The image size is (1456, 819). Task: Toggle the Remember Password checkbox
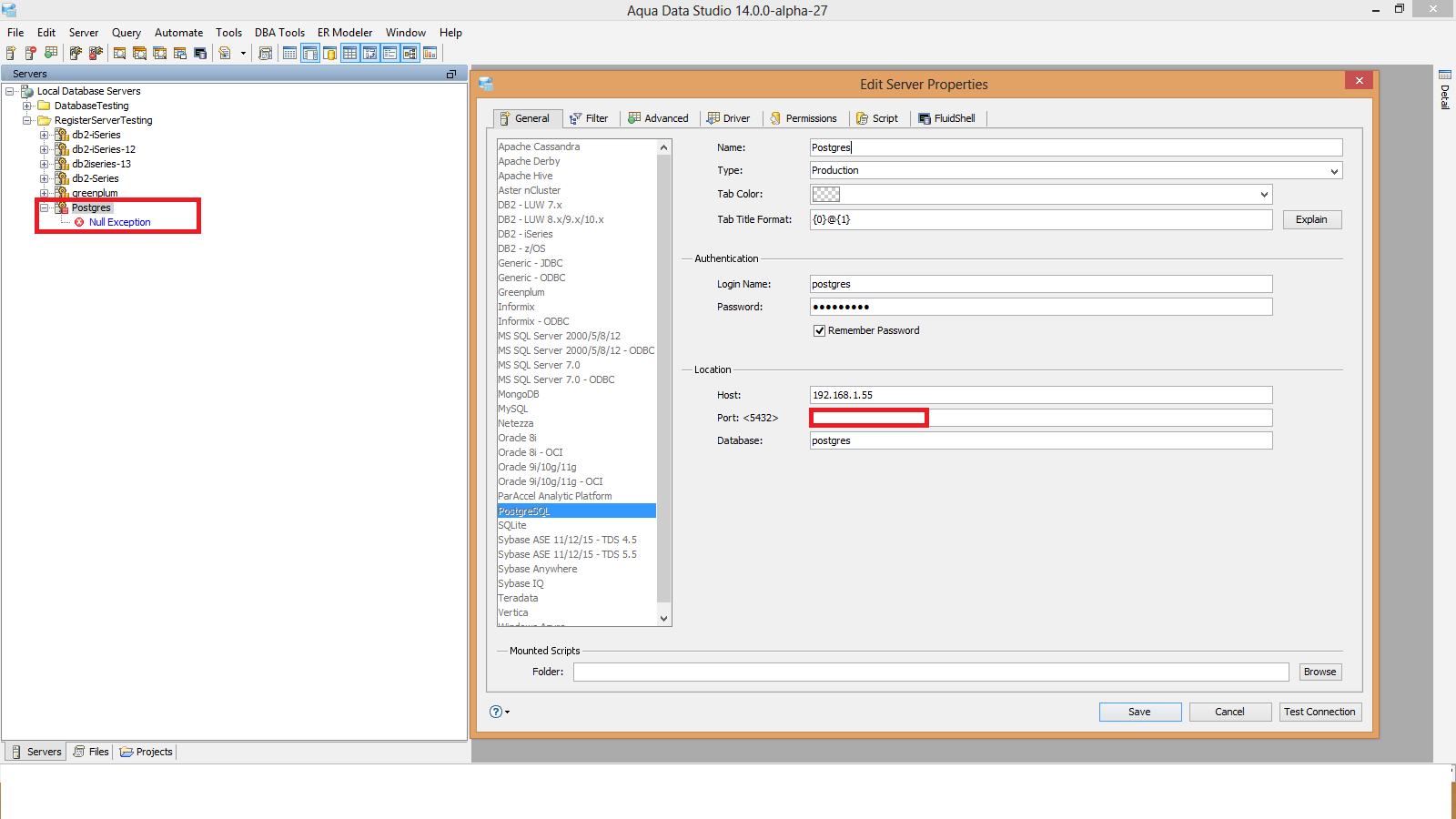(x=819, y=330)
